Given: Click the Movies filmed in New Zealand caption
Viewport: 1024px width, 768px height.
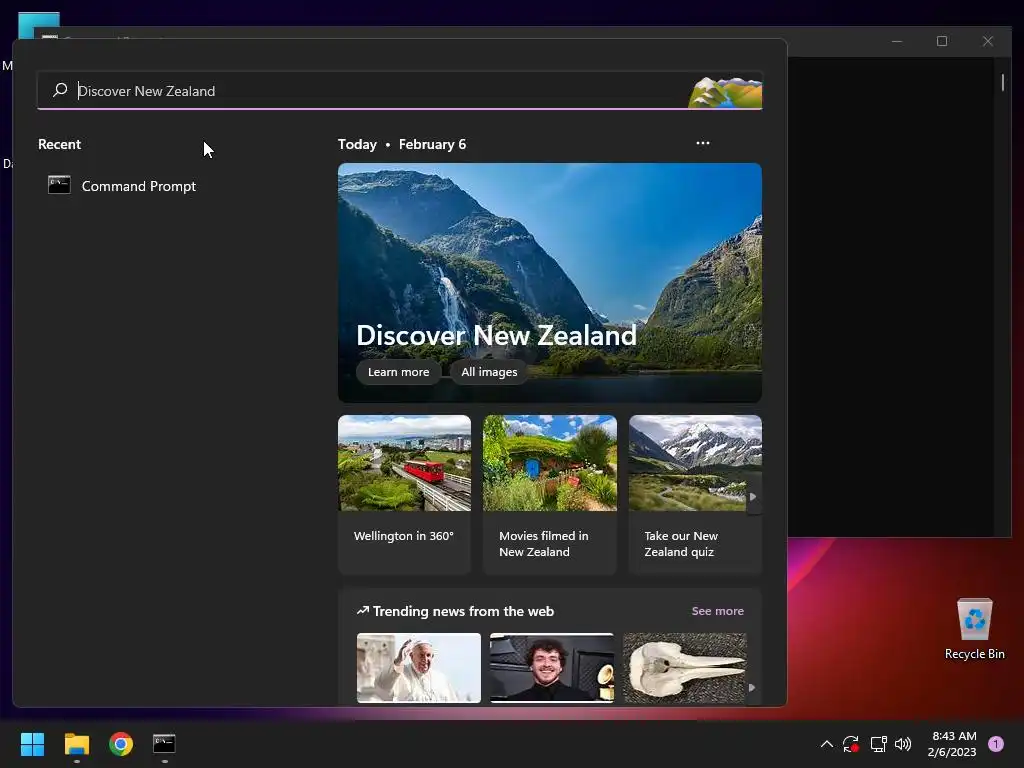Looking at the screenshot, I should tap(543, 544).
